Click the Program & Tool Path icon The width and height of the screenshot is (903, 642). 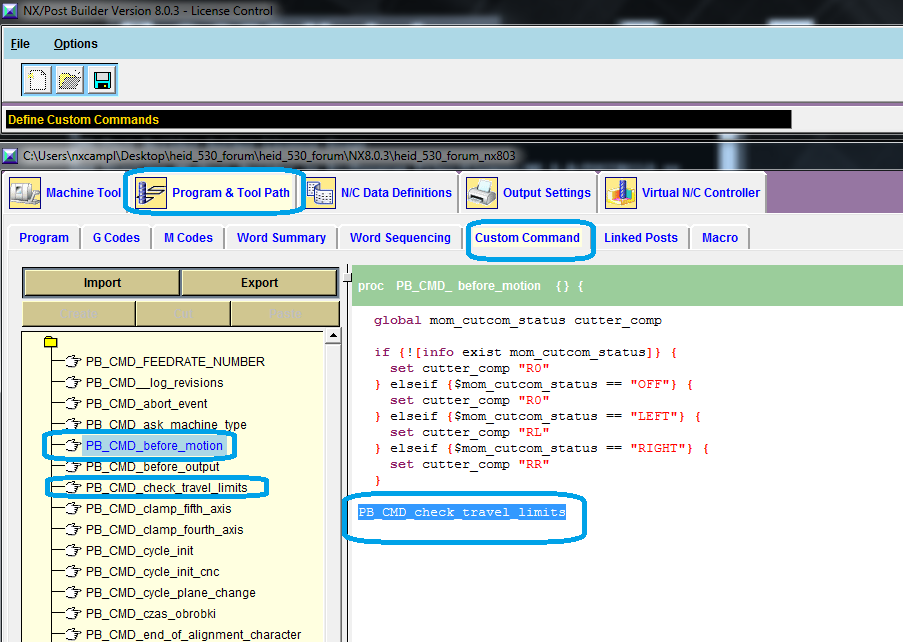pos(151,193)
